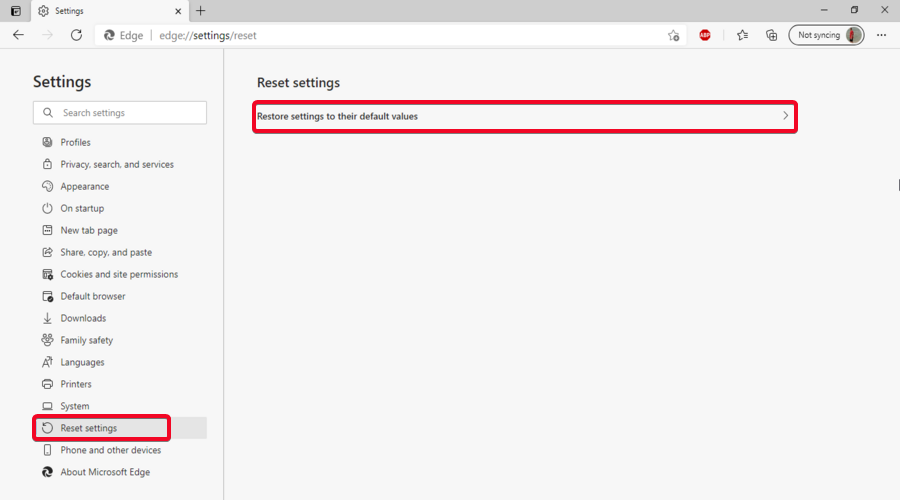Viewport: 900px width, 500px height.
Task: Click the browser Refresh button
Action: [x=76, y=35]
